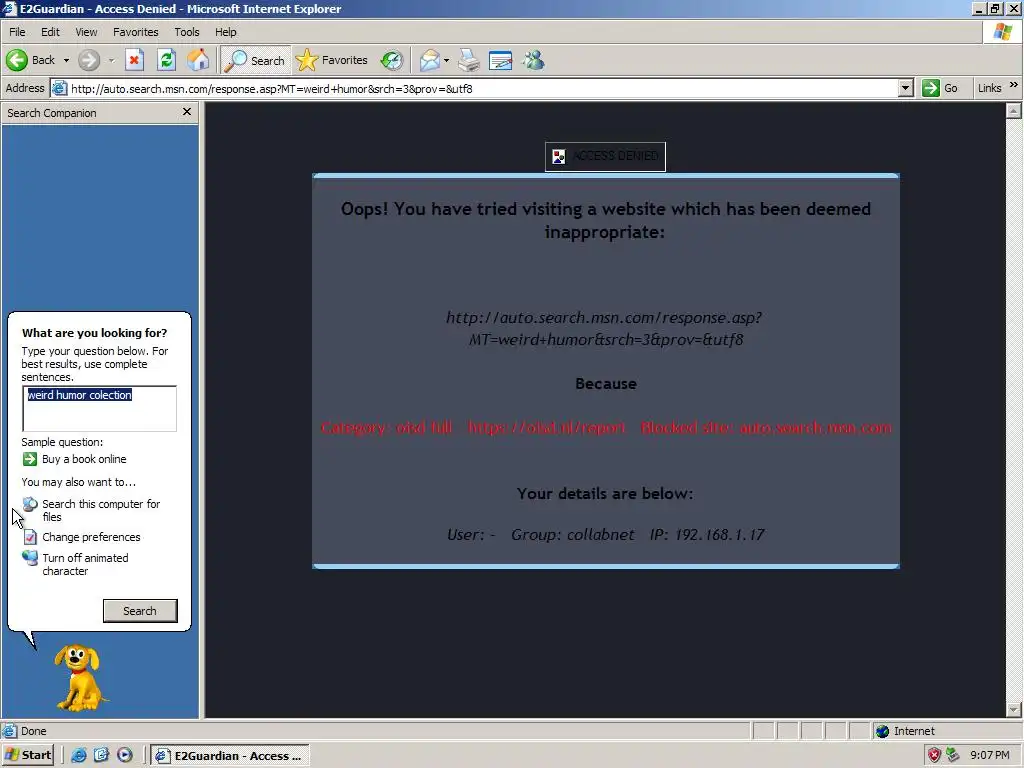Expand the address bar dropdown
The height and width of the screenshot is (768, 1024).
point(905,88)
